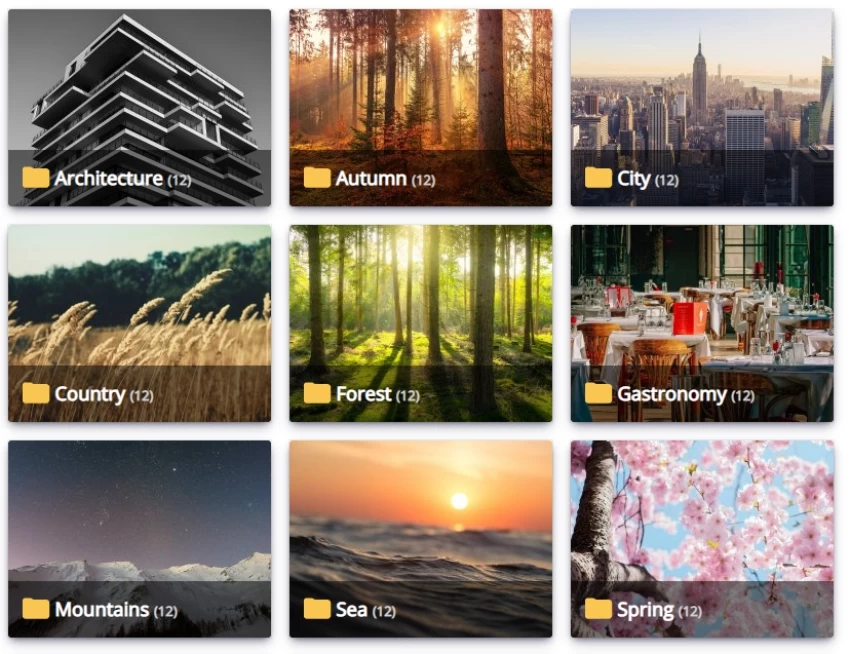Click the folder icon beside Sea

317,608
